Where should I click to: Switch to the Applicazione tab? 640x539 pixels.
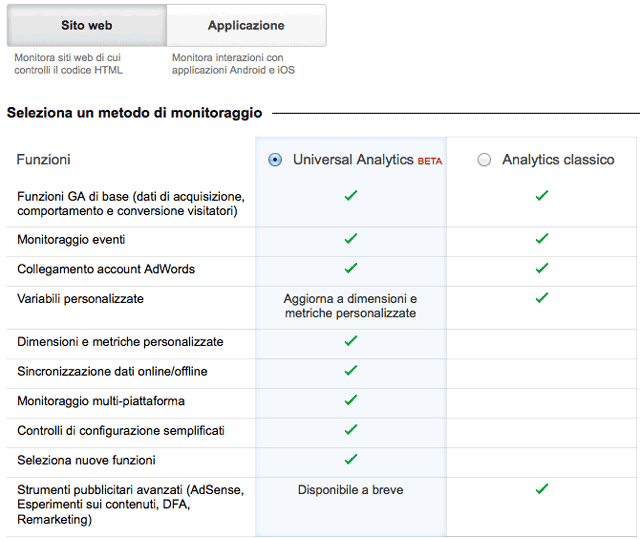pos(246,25)
